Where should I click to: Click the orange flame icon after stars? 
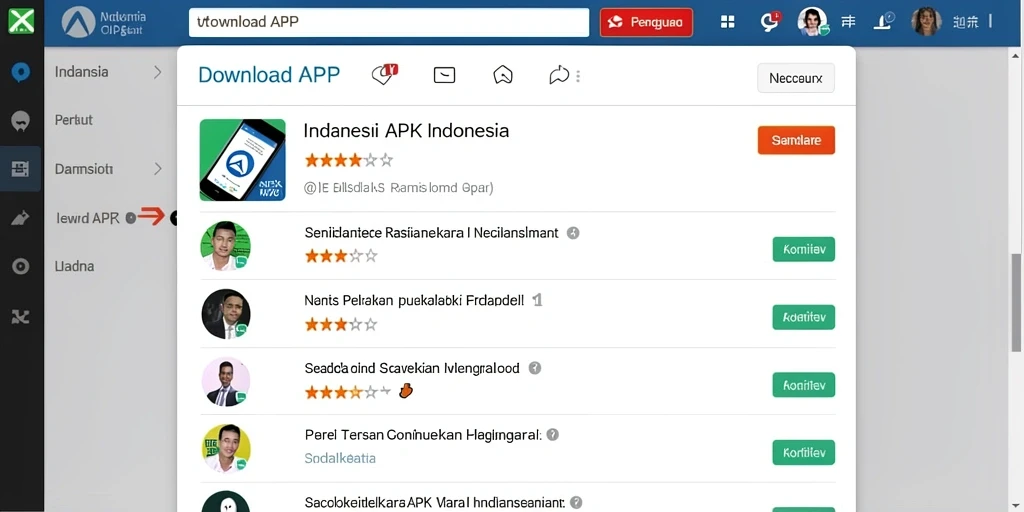[x=406, y=391]
